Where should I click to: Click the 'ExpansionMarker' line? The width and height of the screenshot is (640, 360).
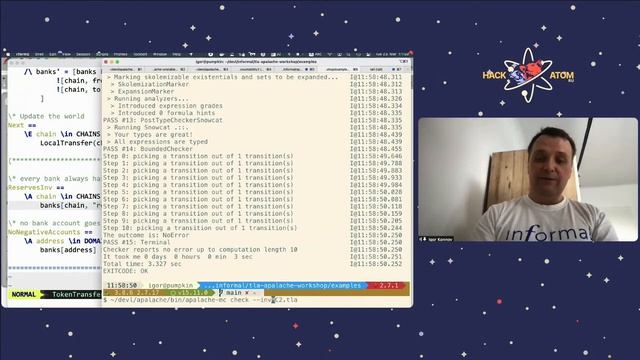point(142,91)
